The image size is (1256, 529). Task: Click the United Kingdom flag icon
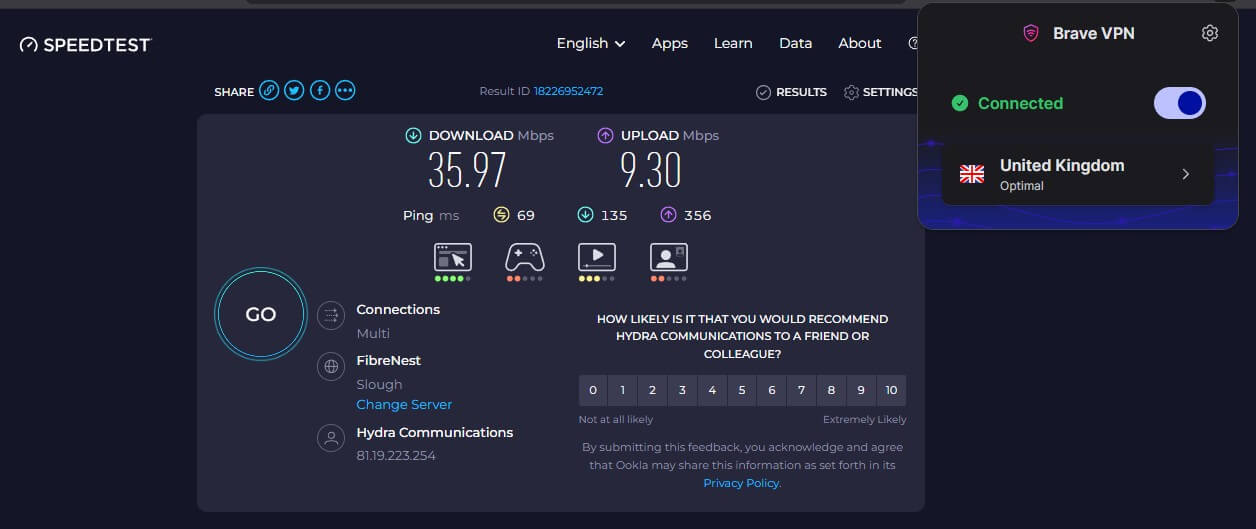coord(972,174)
